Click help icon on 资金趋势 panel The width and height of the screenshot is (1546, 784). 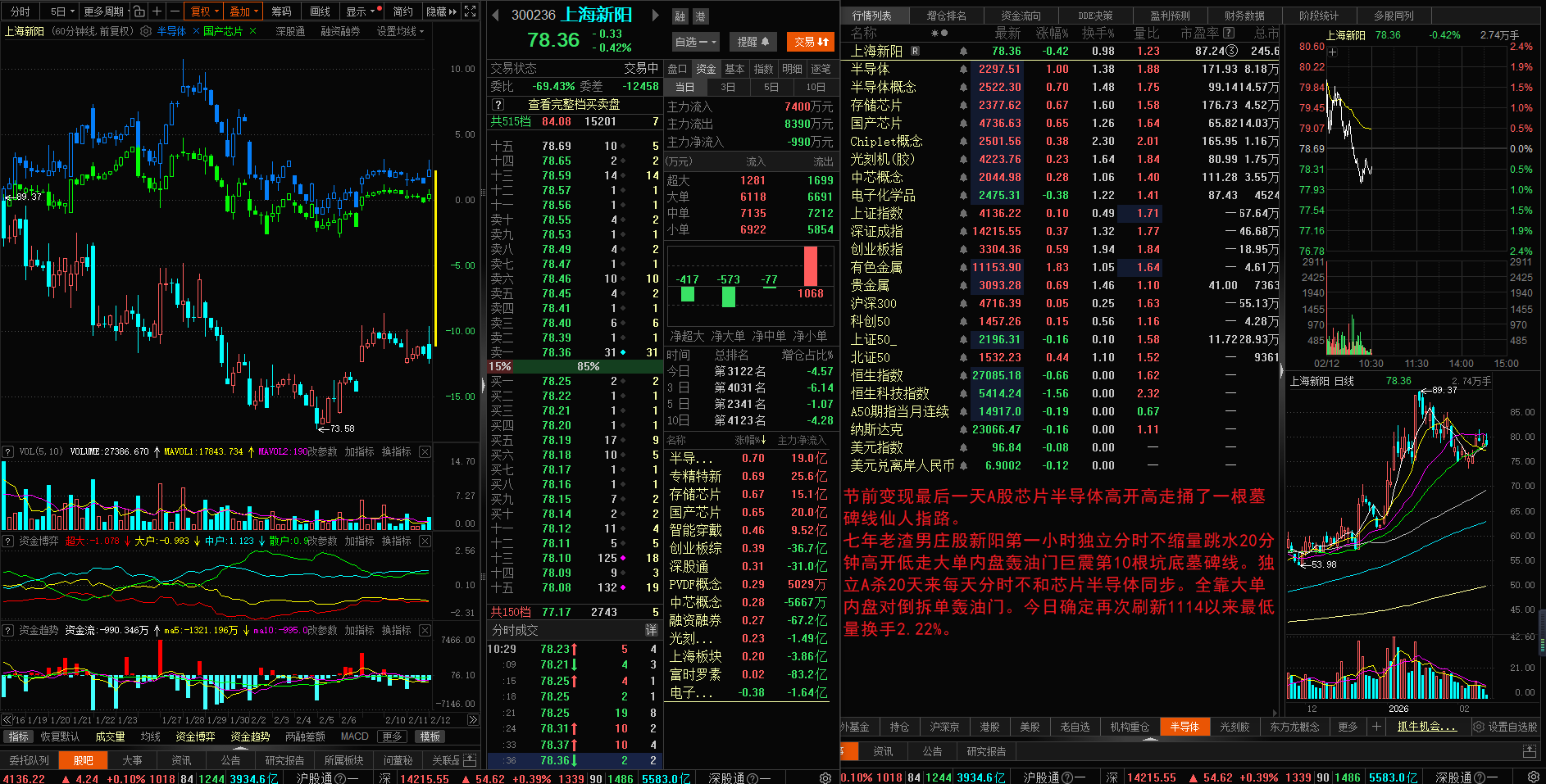[x=7, y=630]
